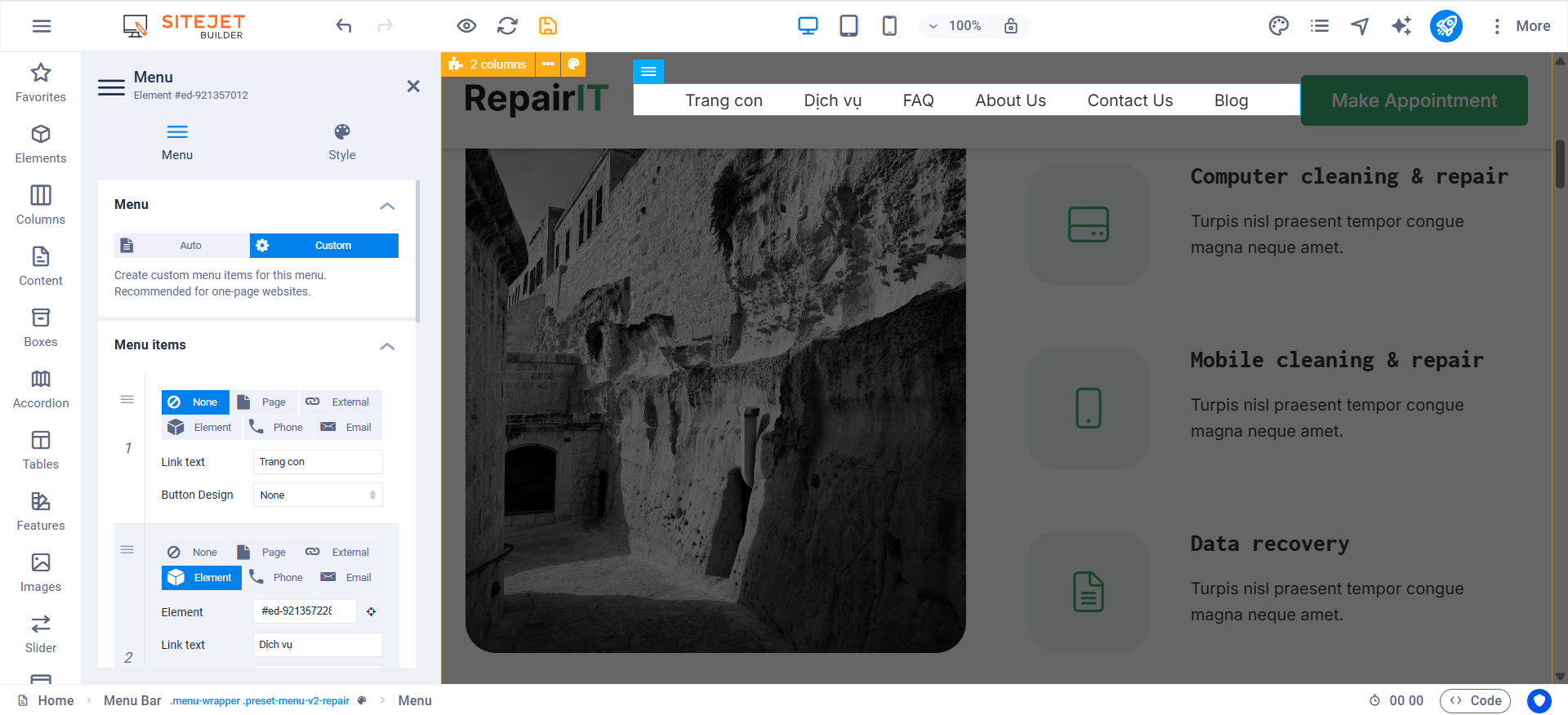Screen dimensions: 1568x715
Task: Open the Button Design dropdown
Action: click(x=317, y=495)
